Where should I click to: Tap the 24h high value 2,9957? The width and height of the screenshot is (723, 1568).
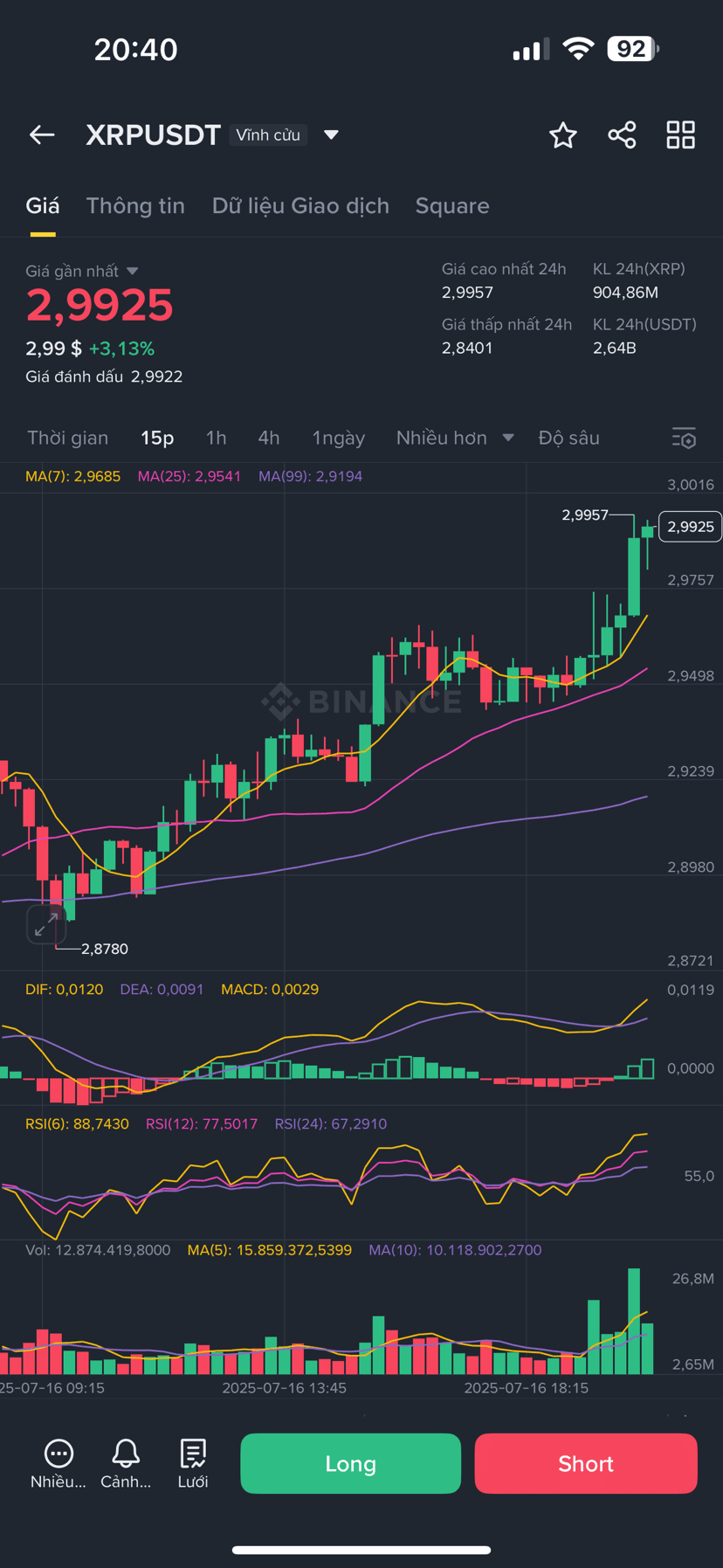(467, 293)
